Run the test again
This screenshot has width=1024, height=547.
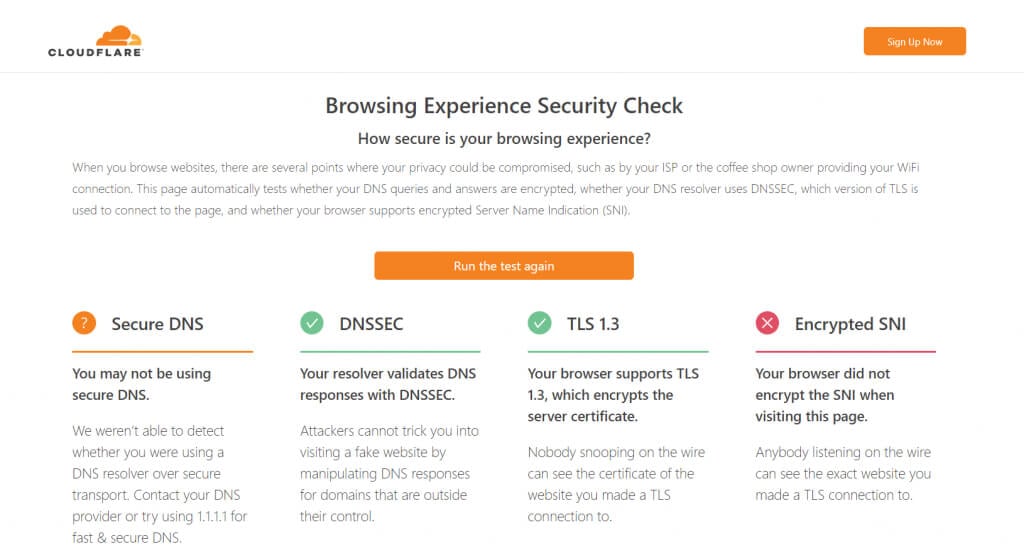[503, 266]
